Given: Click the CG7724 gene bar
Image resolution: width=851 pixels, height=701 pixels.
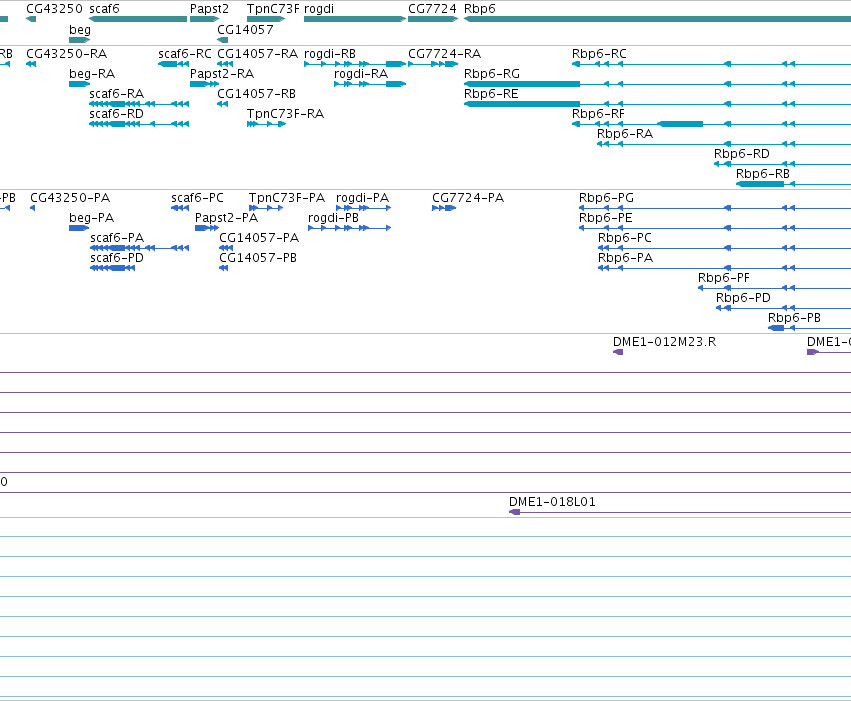Looking at the screenshot, I should [x=433, y=19].
